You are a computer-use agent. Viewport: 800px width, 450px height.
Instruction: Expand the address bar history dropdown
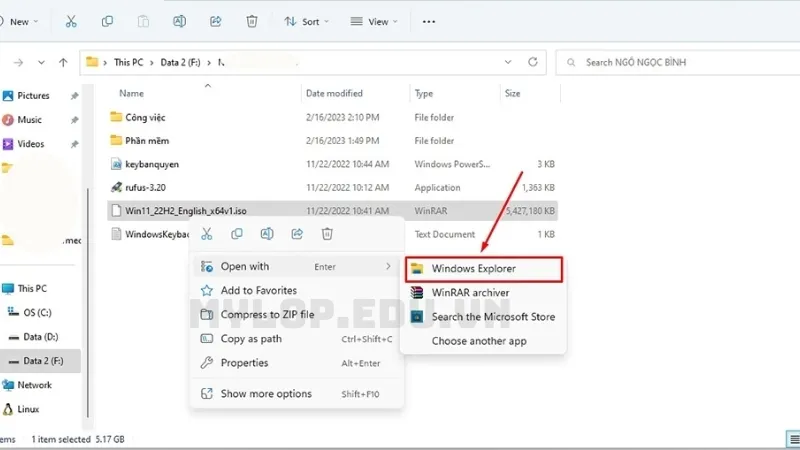tap(508, 62)
